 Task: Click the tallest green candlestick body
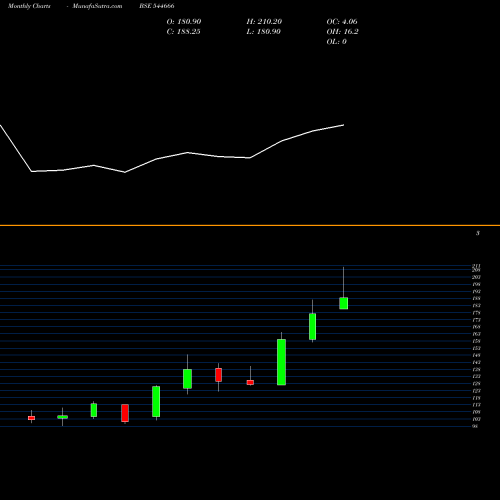coord(281,362)
